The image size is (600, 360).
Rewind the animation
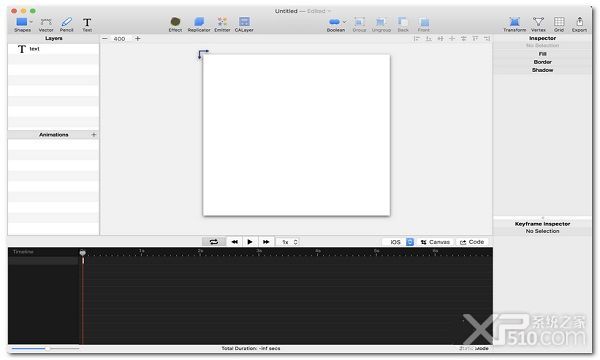(x=235, y=242)
